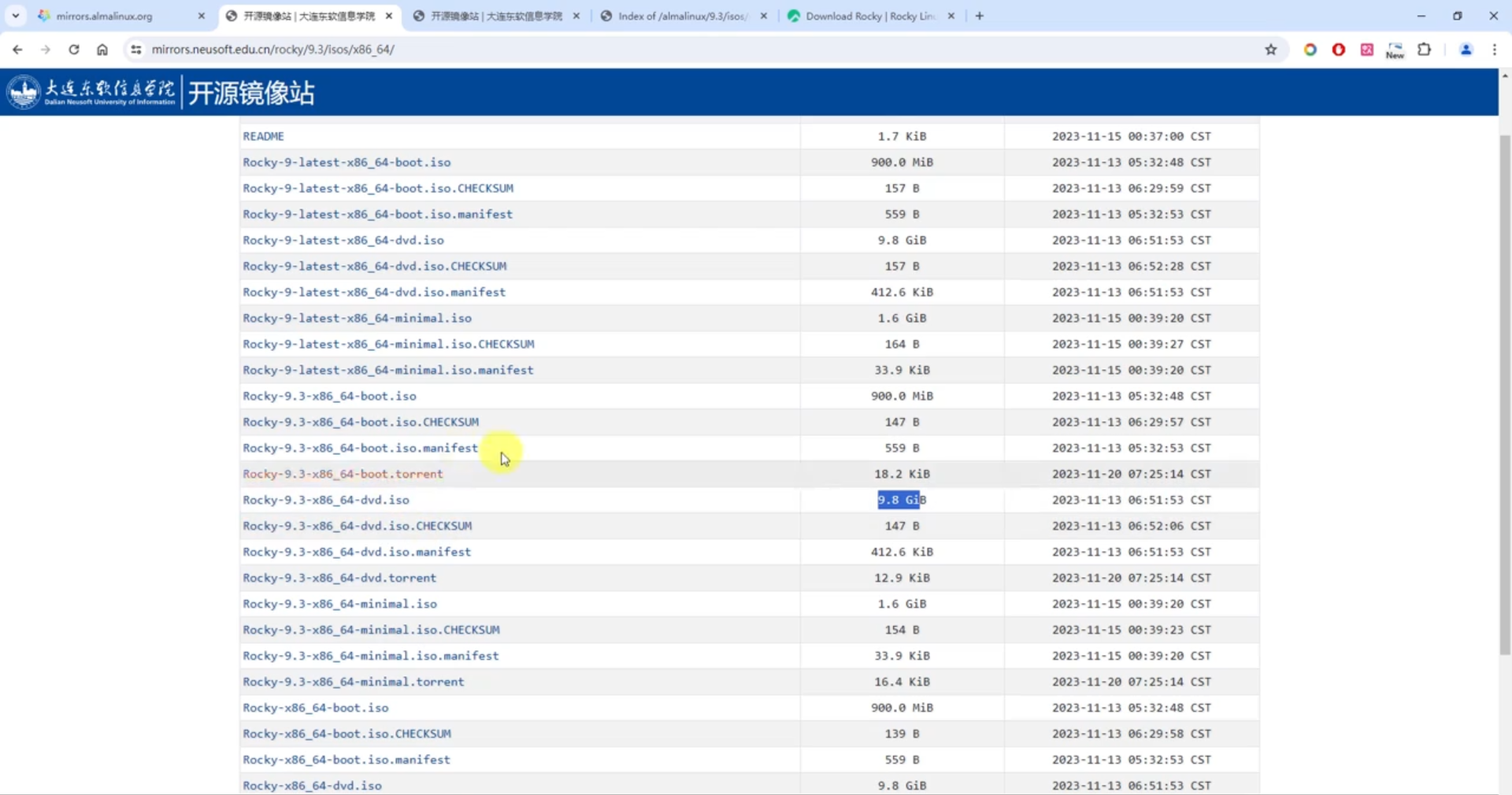Open Rocky-9.3-x86_64-minimal.iso.manifest

coord(371,656)
